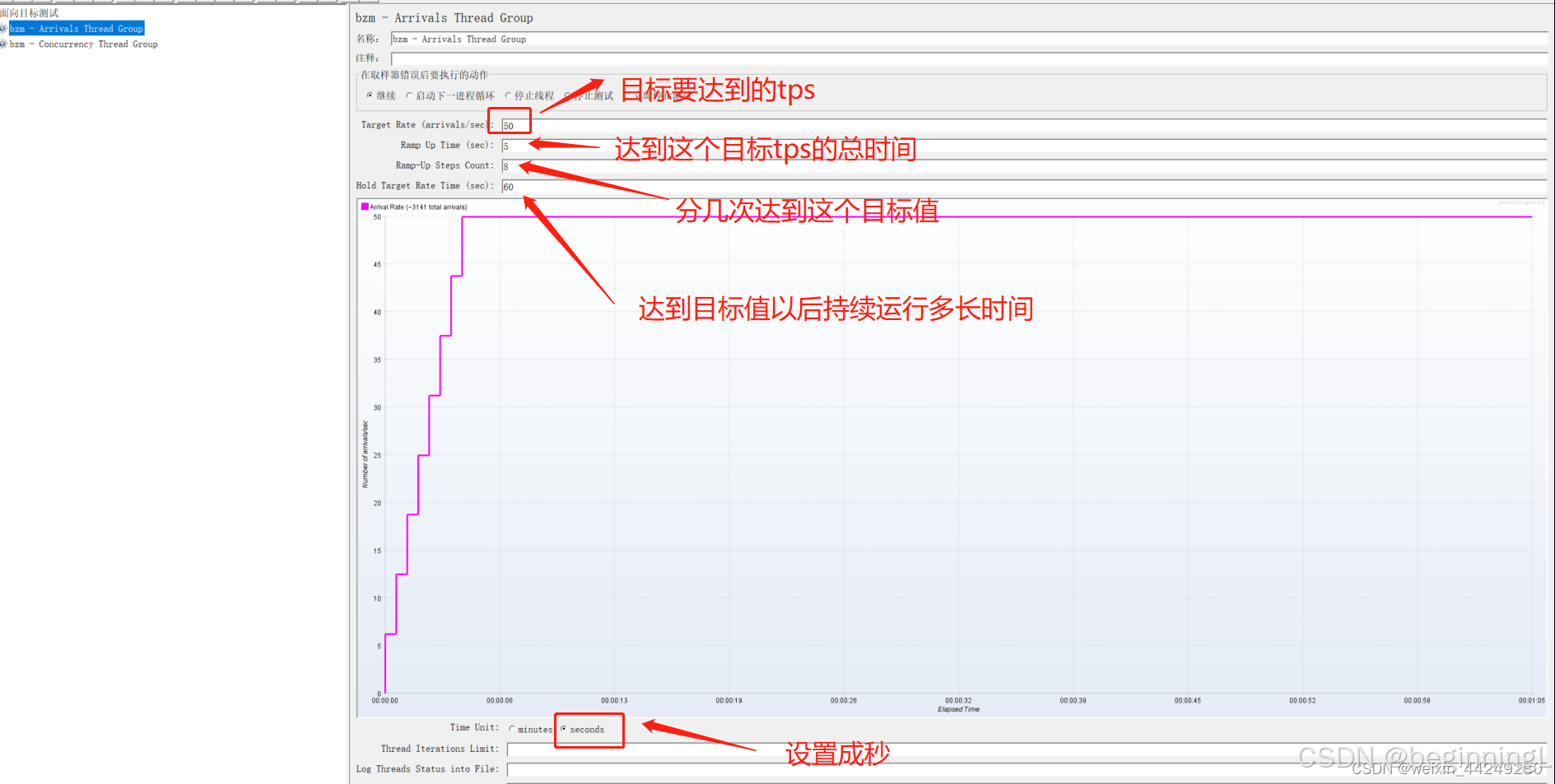The width and height of the screenshot is (1555, 784).
Task: Select bzm - Arrivals Thread Group tree node
Action: coord(77,29)
